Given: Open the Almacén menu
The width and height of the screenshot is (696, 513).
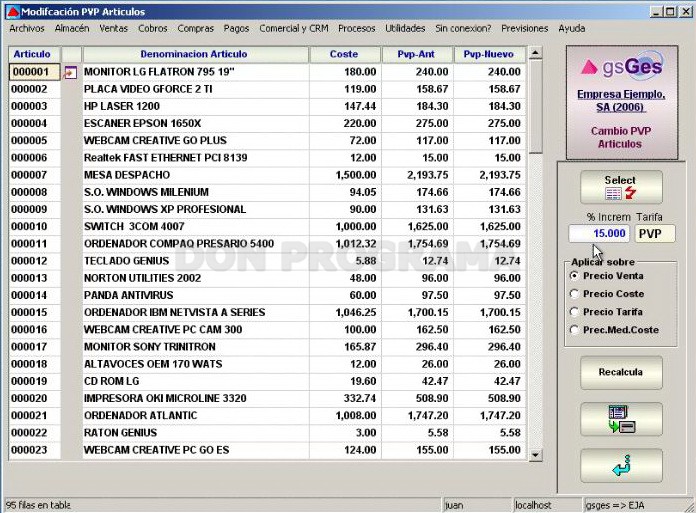Looking at the screenshot, I should tap(72, 28).
